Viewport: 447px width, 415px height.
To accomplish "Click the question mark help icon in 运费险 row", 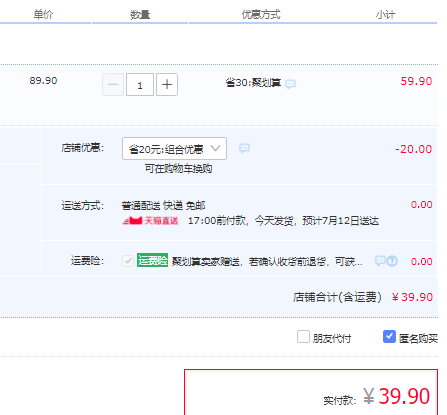I will pyautogui.click(x=392, y=261).
